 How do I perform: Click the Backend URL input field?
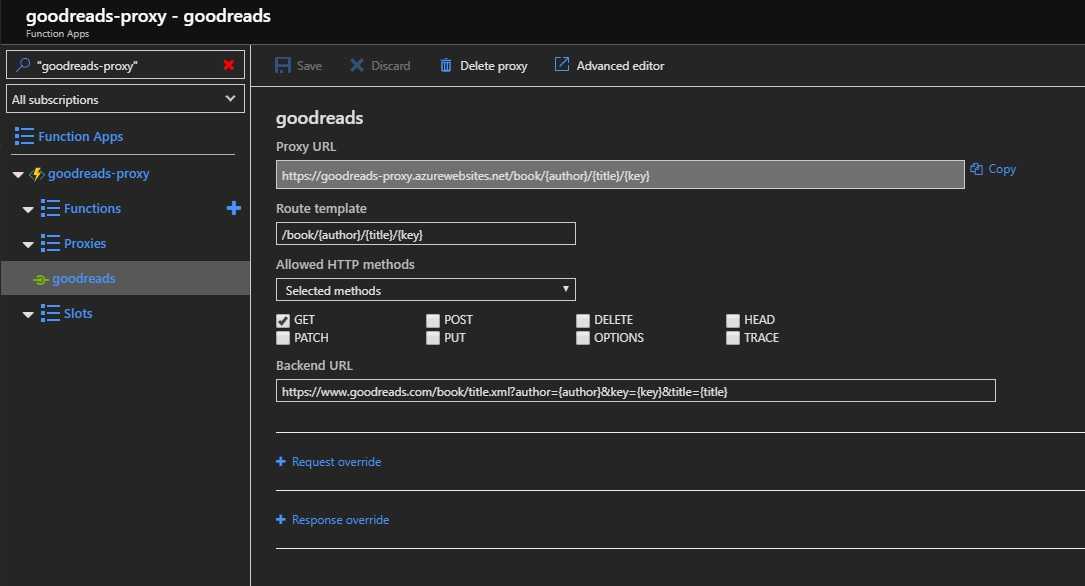coord(635,391)
